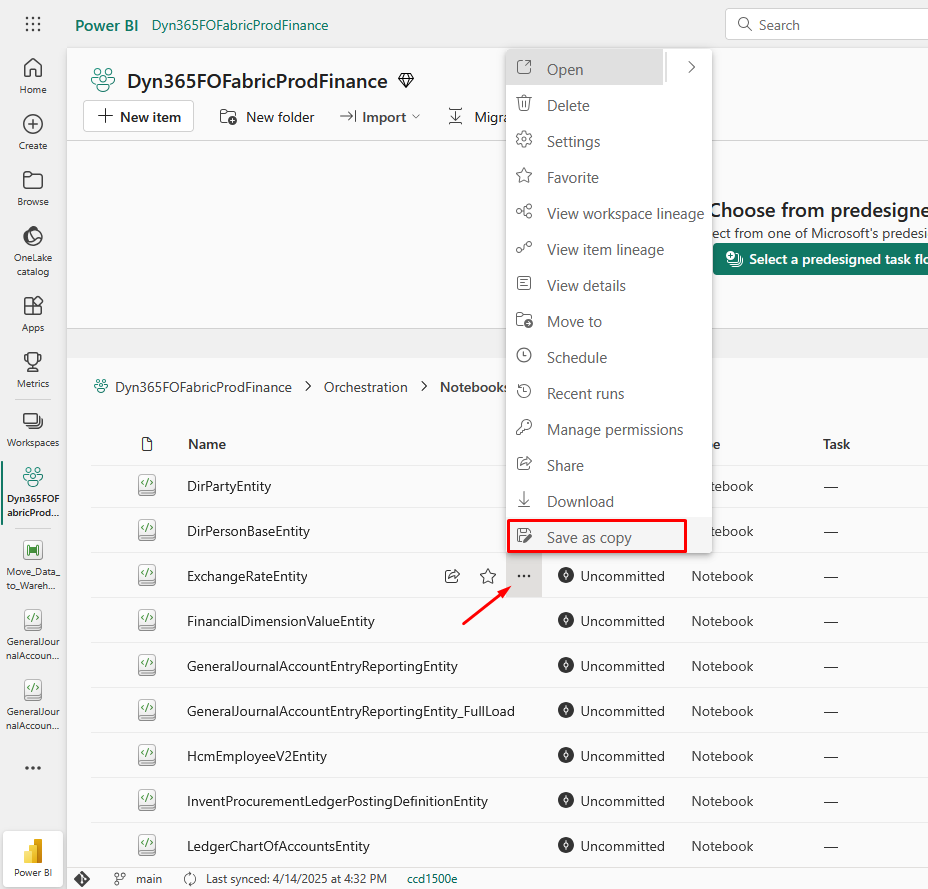Open the Move_Data_to_Wareh item in sidebar
Image resolution: width=928 pixels, height=889 pixels.
point(33,565)
